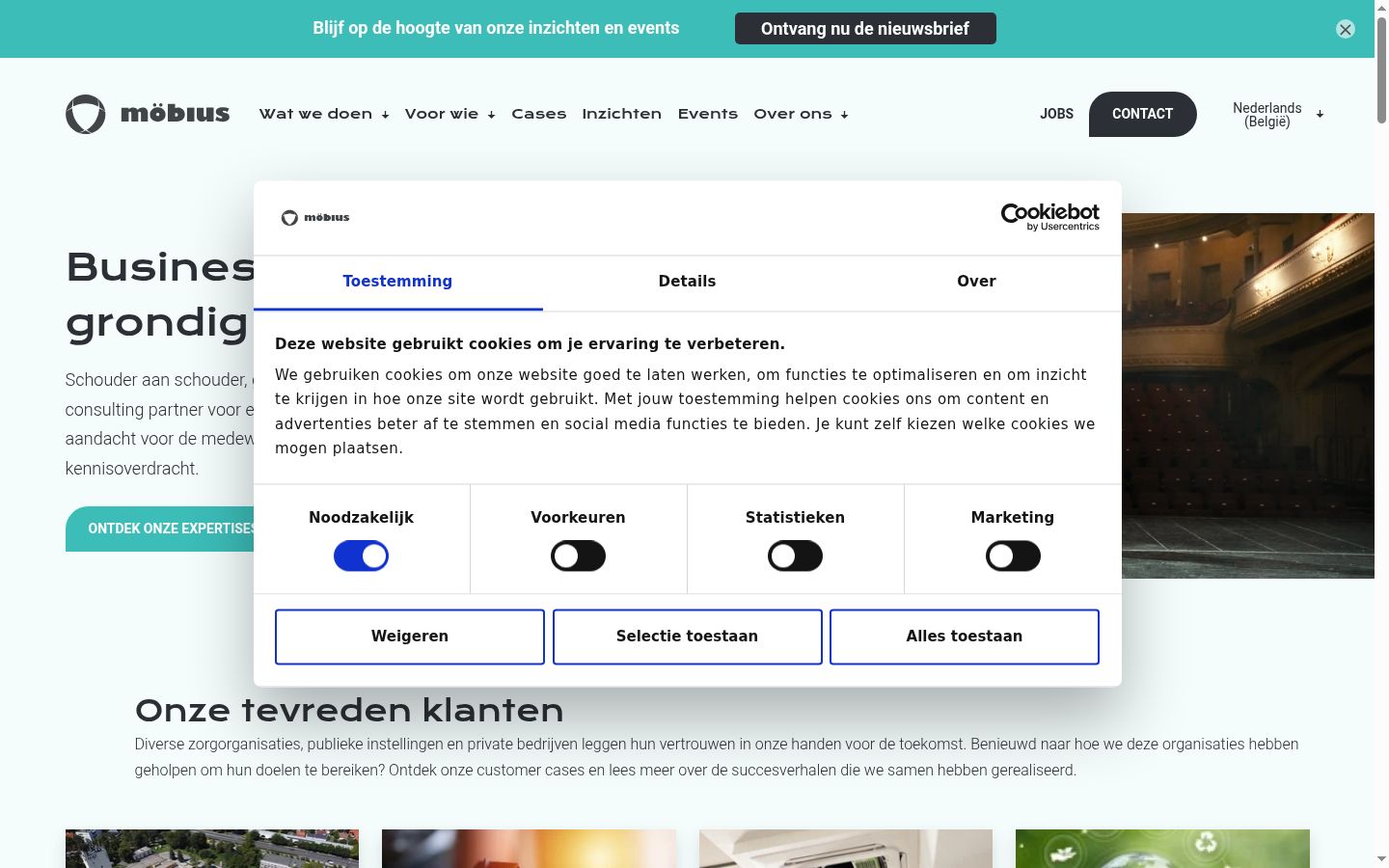Viewport: 1389px width, 868px height.
Task: Click the Möbius logo in header
Action: (148, 114)
